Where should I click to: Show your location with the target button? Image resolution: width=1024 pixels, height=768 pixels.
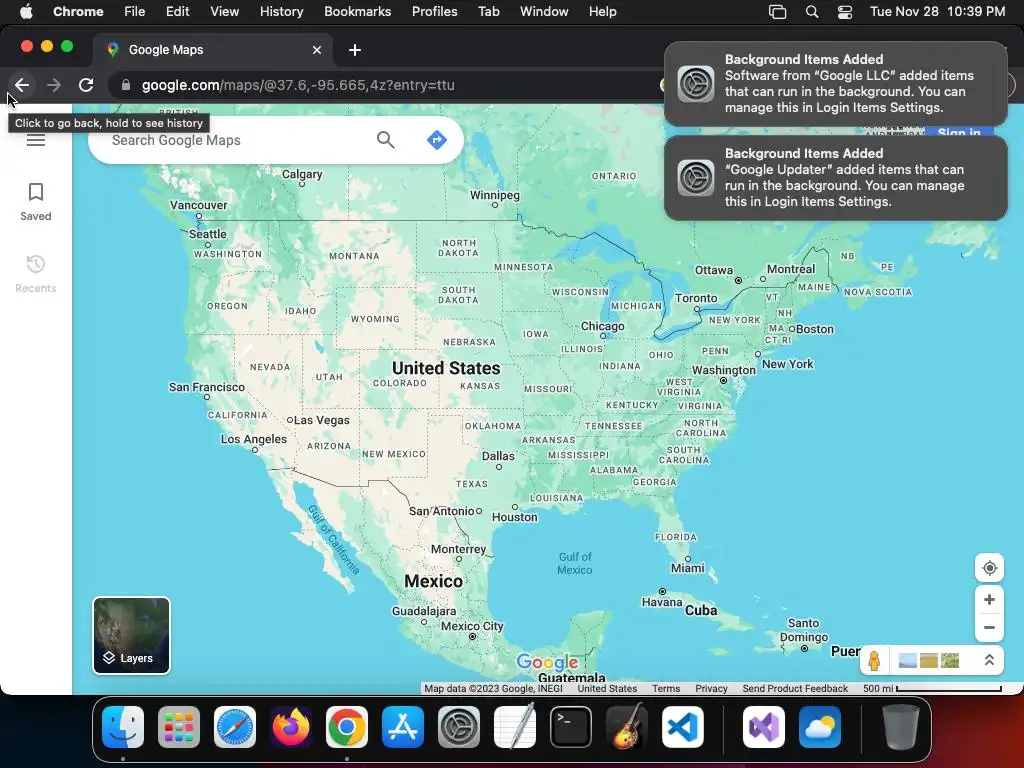989,568
